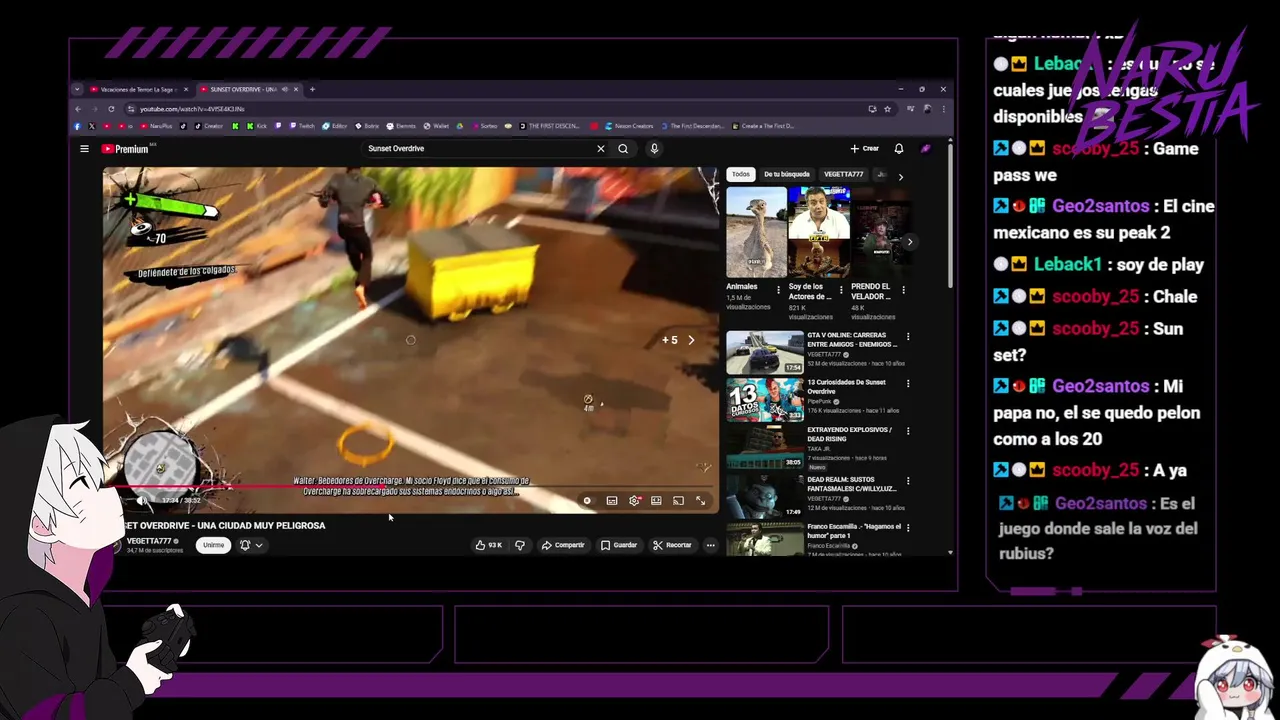Go to the YouTube Premium home logo
The height and width of the screenshot is (720, 1280).
coord(126,149)
